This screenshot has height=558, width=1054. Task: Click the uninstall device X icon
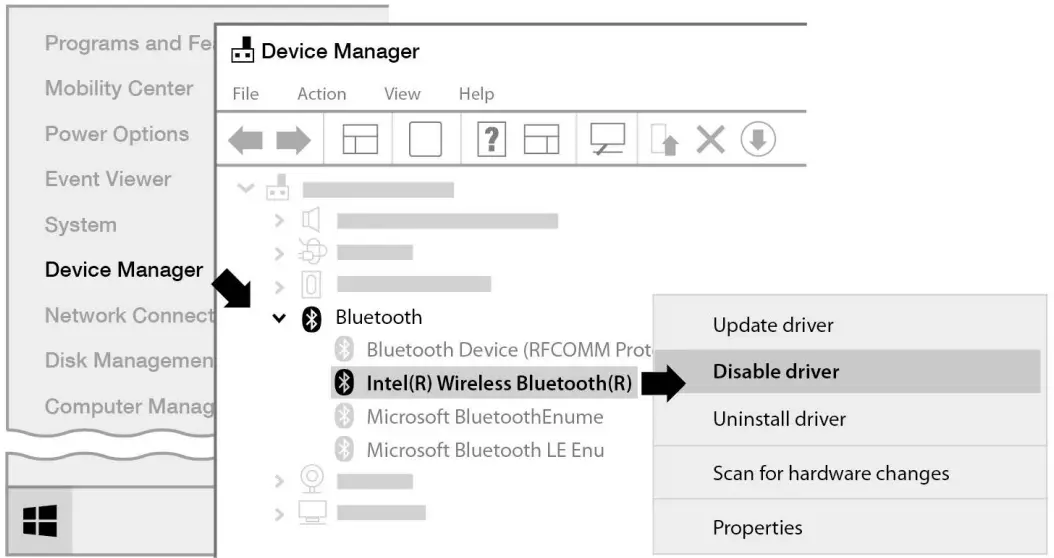[x=710, y=140]
